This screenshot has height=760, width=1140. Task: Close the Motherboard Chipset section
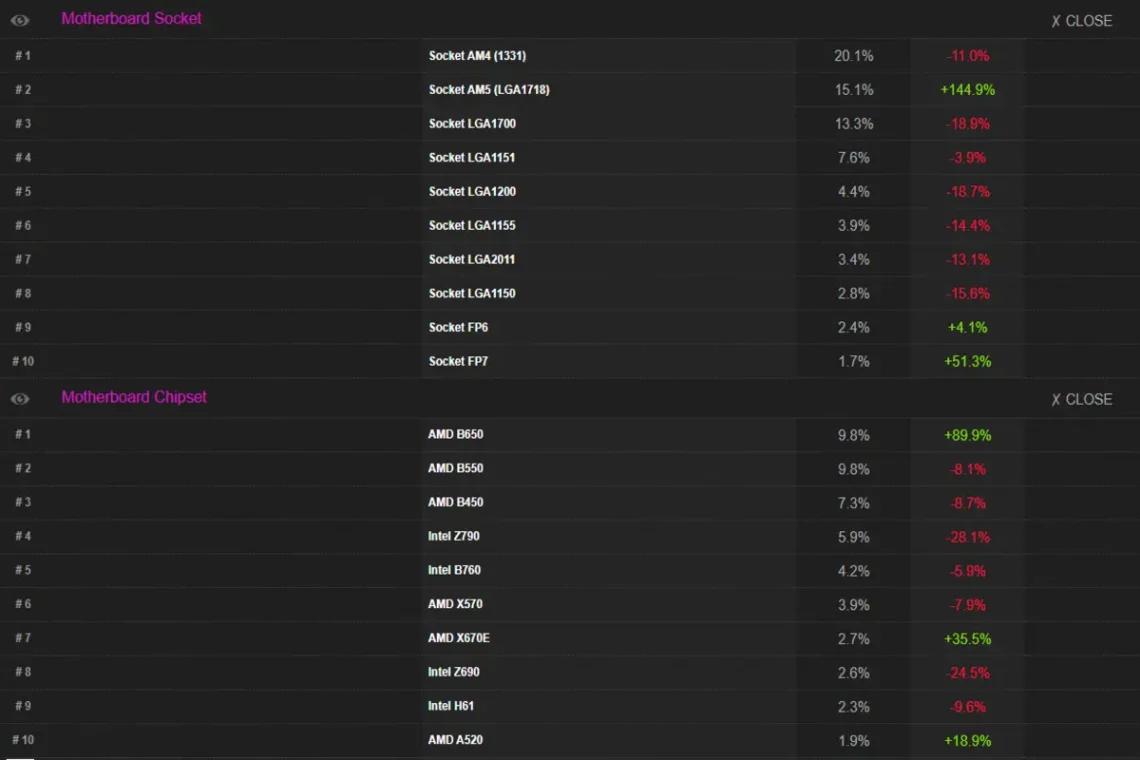[1081, 399]
